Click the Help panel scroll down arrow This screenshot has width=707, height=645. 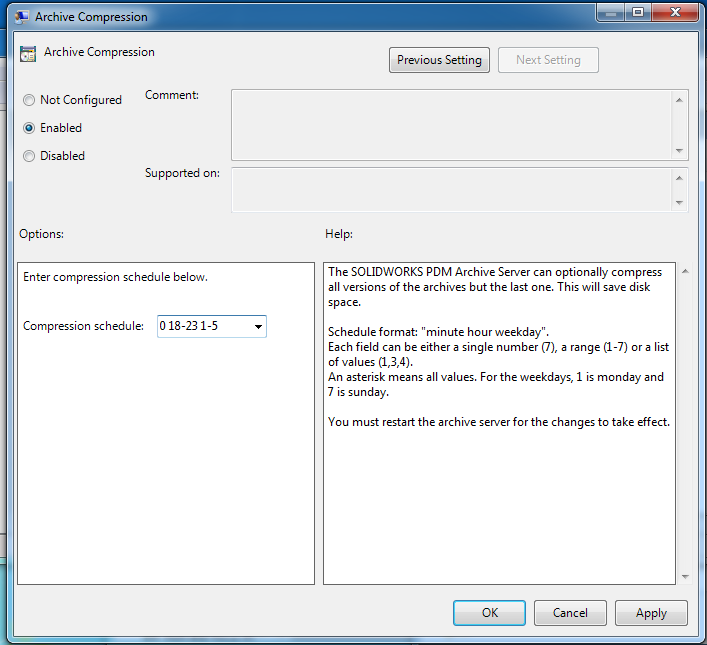pyautogui.click(x=684, y=576)
